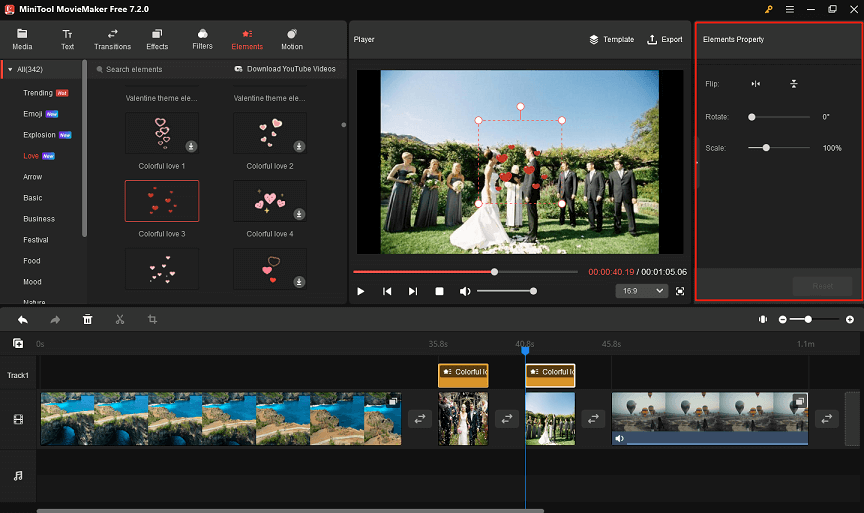Mute the player volume
This screenshot has width=864, height=513.
pos(465,291)
